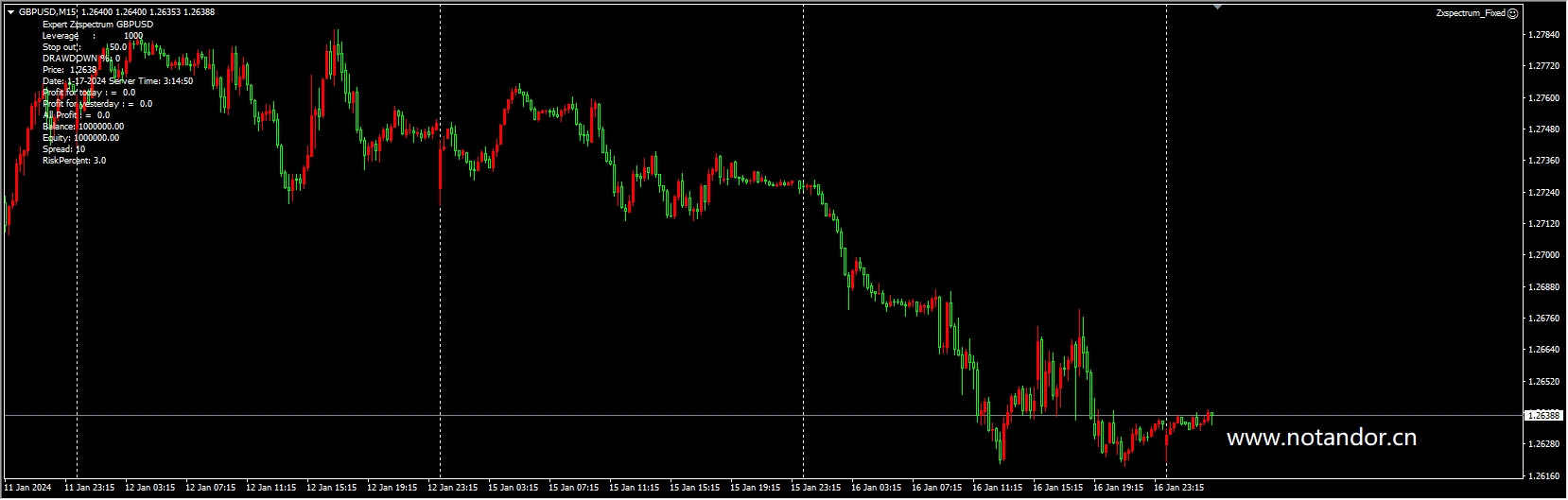Click the '16 Jan 03:15' time axis label
This screenshot has height=500, width=1568.
(877, 489)
